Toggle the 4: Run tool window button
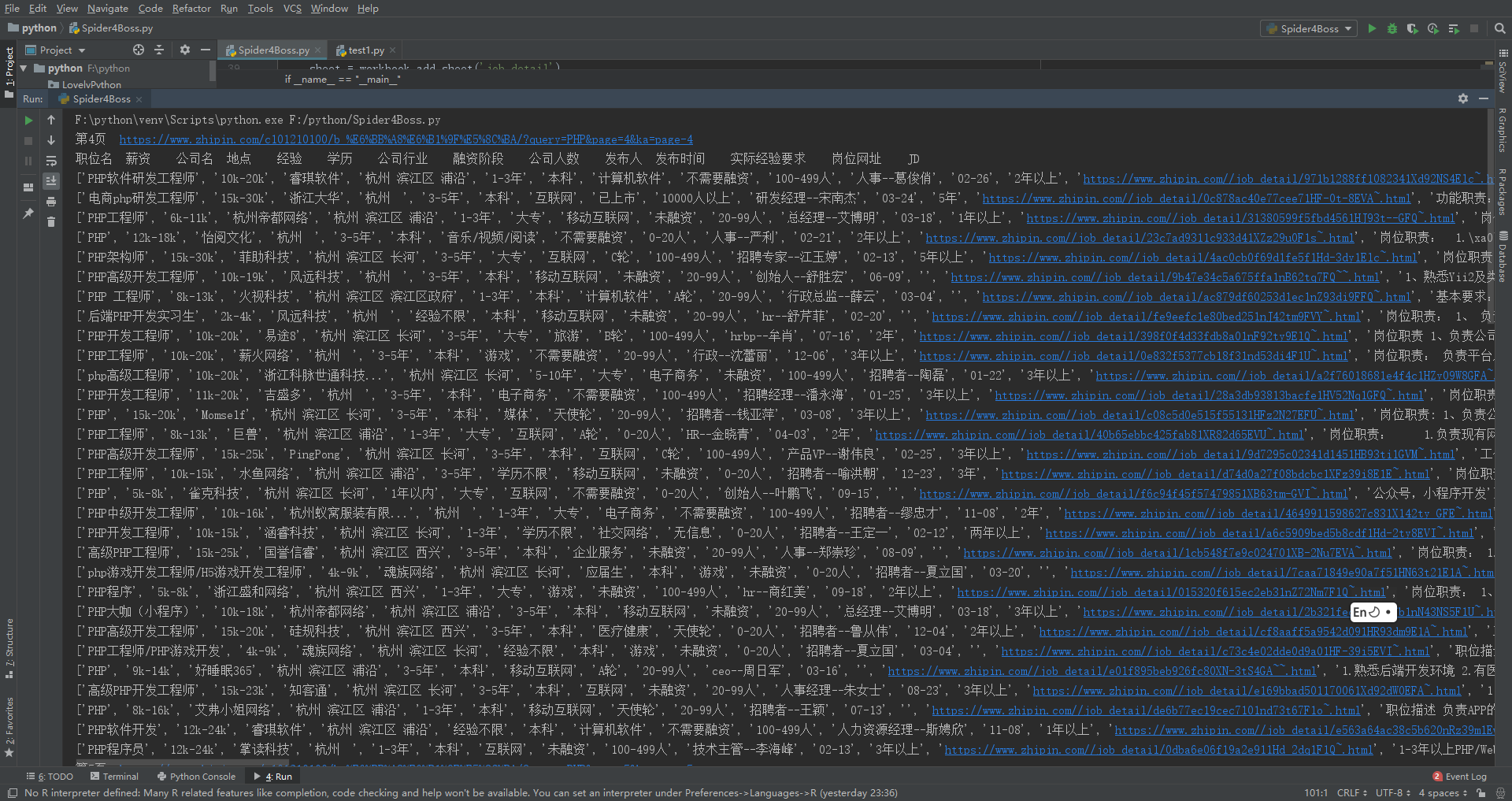Viewport: 1512px width, 801px height. click(273, 776)
